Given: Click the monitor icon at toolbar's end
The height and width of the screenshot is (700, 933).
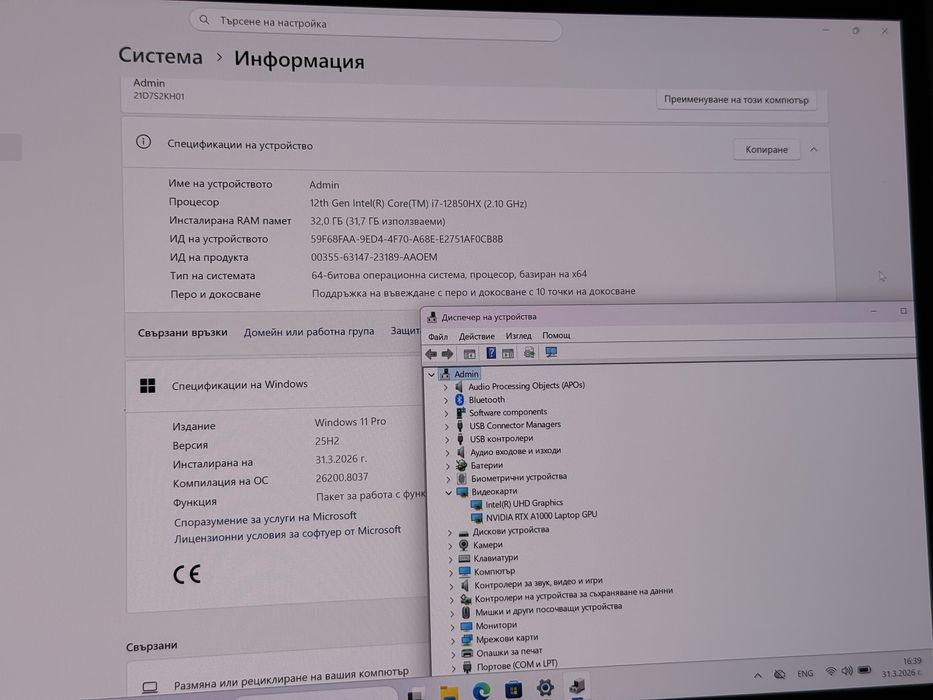Looking at the screenshot, I should click(552, 352).
